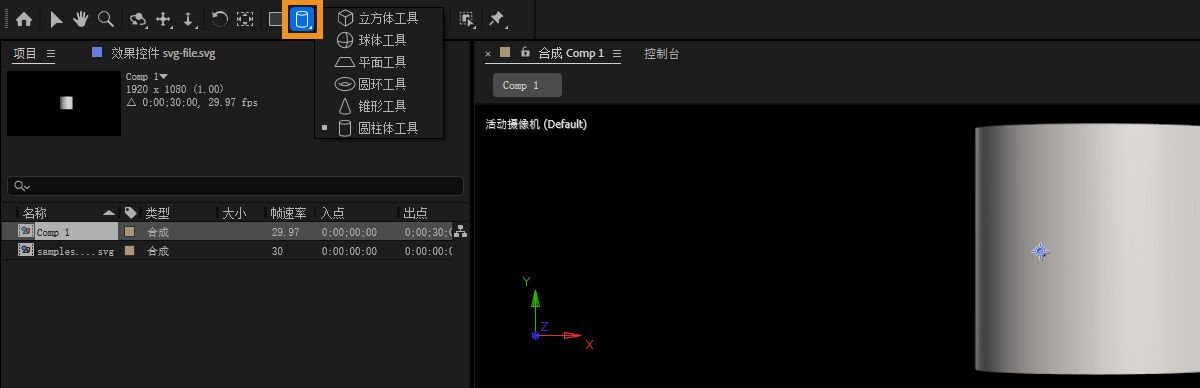Toggle the viewer lock icon
Screen dimensions: 1200x388
525,52
